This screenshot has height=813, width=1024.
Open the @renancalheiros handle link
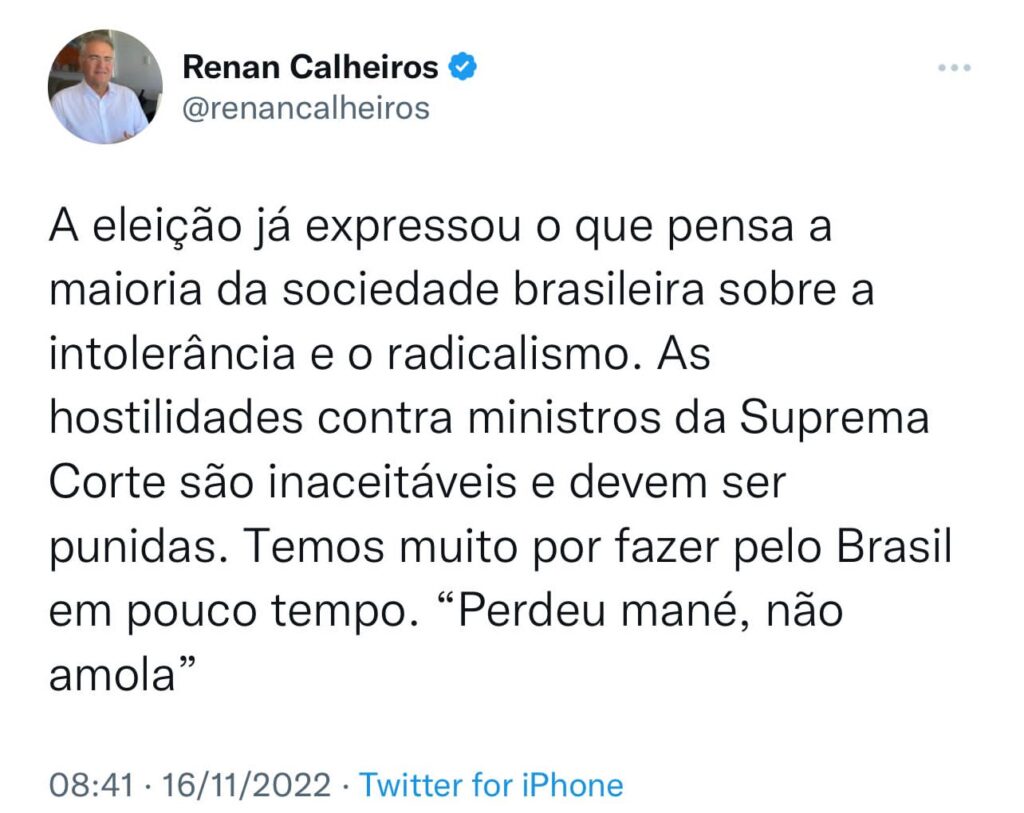click(305, 107)
